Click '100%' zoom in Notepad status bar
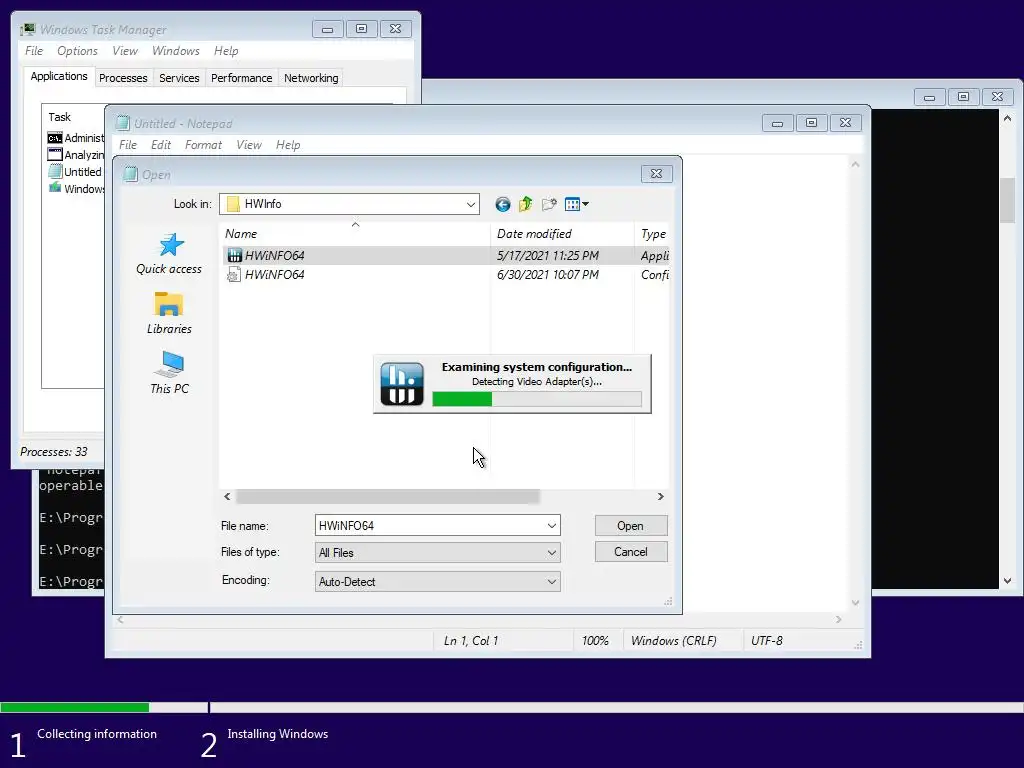1024x768 pixels. coord(595,641)
